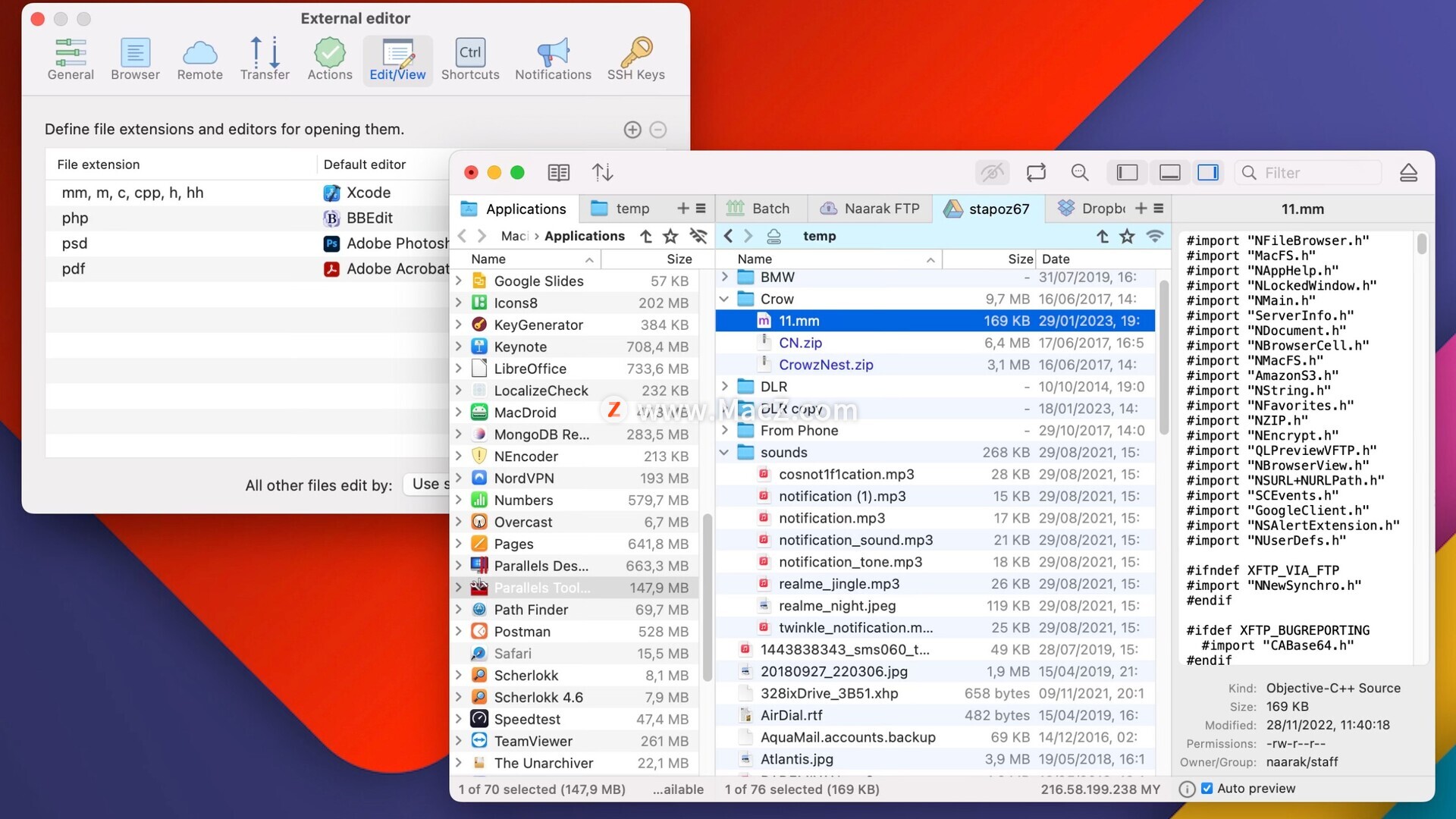Screen dimensions: 1456x819
Task: Open Transfer preferences tab
Action: coord(265,59)
